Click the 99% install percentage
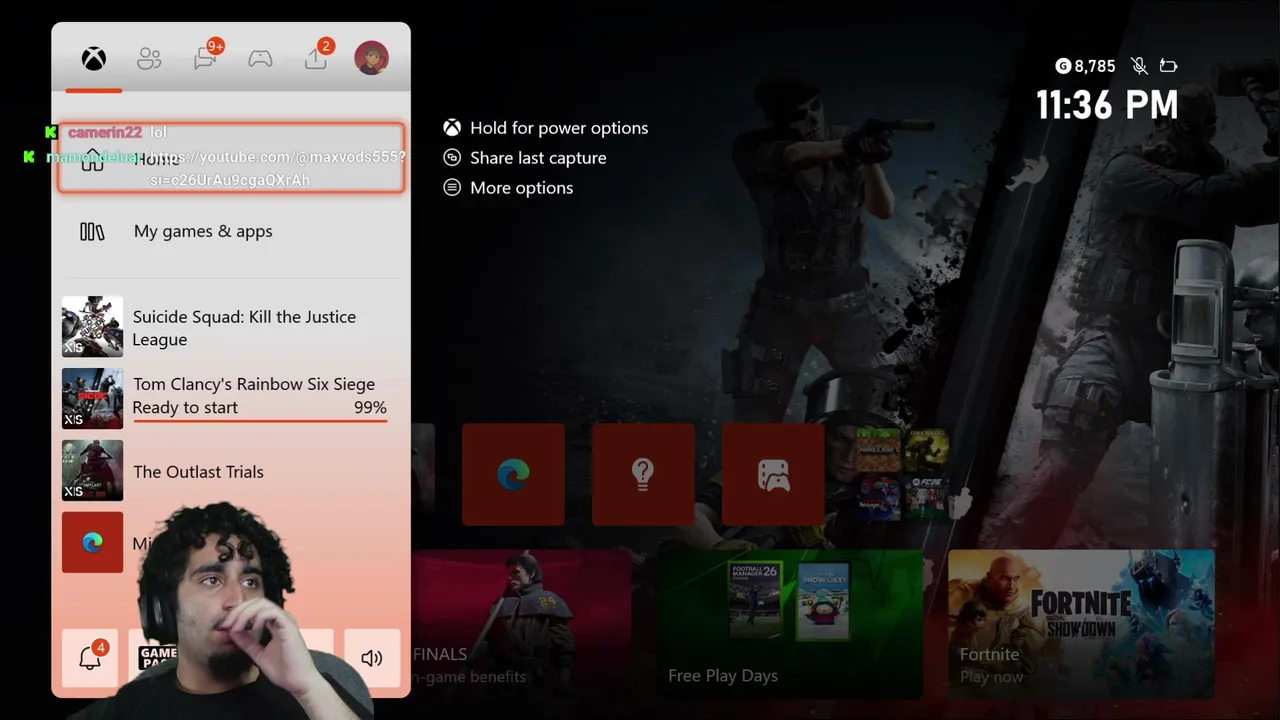This screenshot has height=720, width=1280. click(370, 408)
